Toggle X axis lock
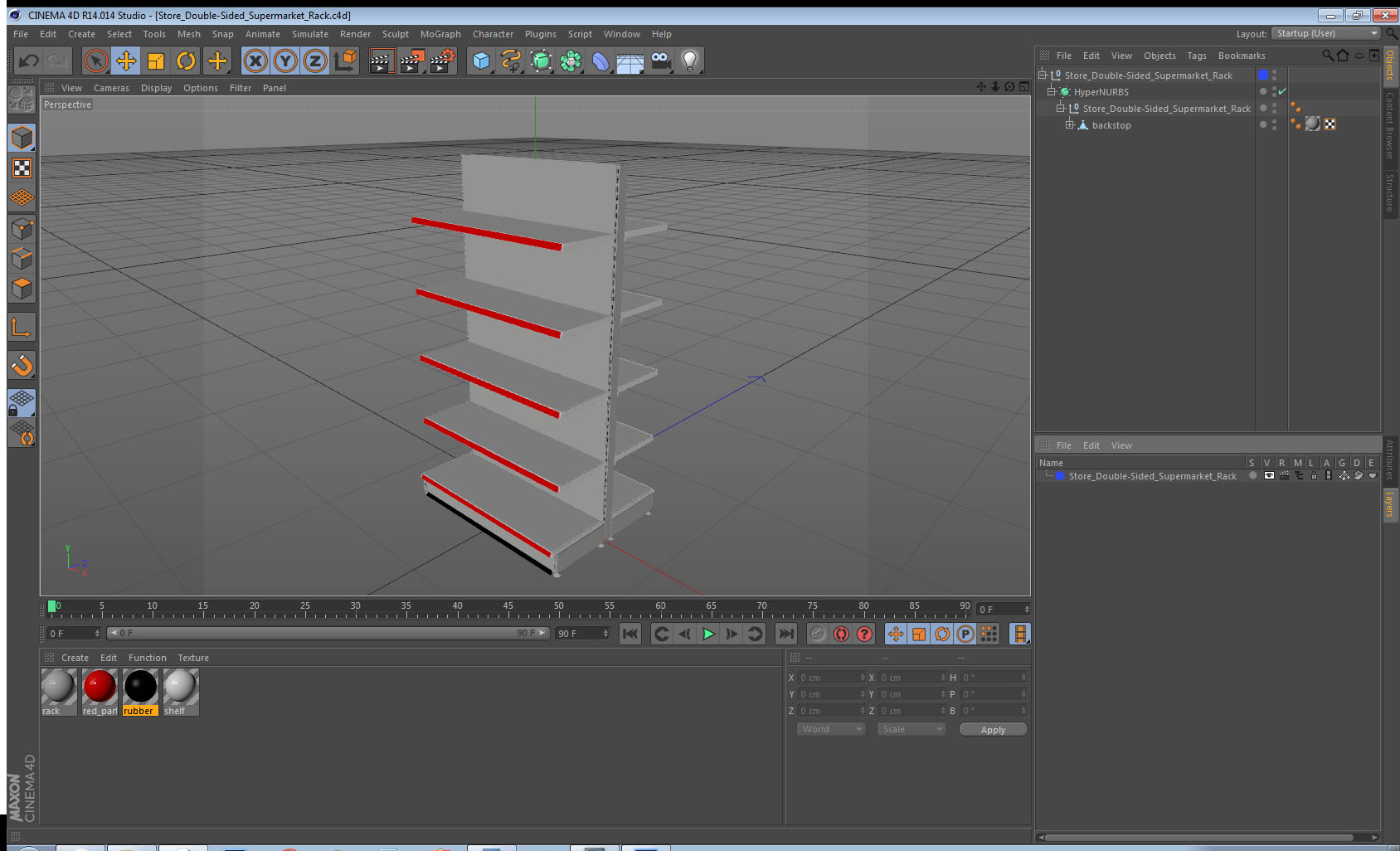Image resolution: width=1400 pixels, height=851 pixels. 255,61
